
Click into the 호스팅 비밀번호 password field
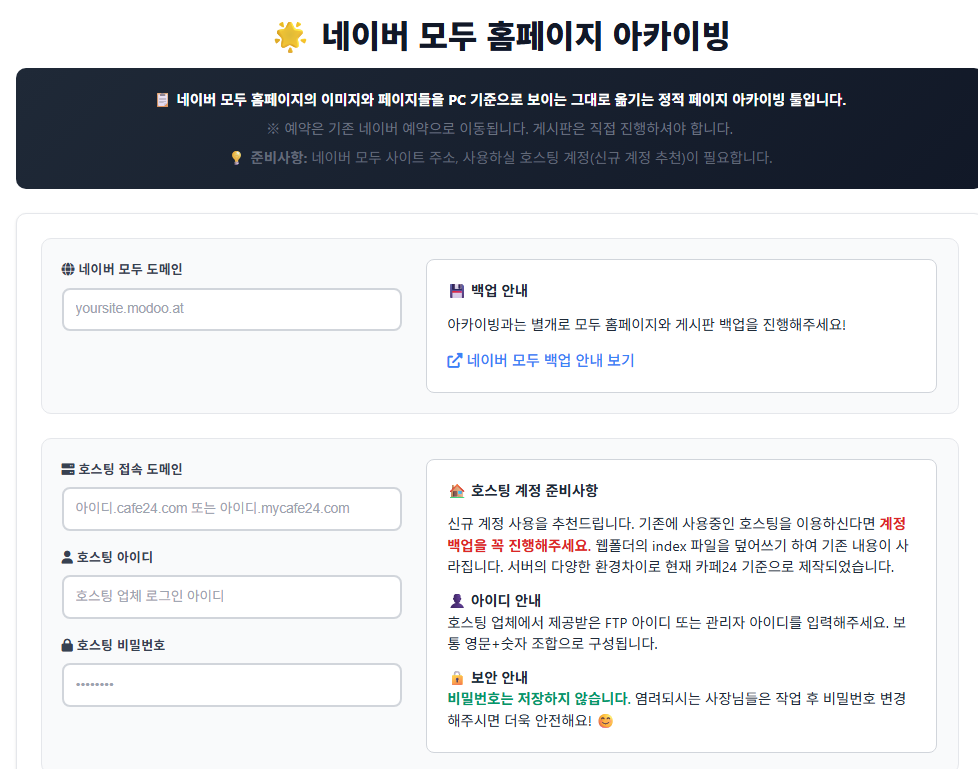[x=232, y=685]
